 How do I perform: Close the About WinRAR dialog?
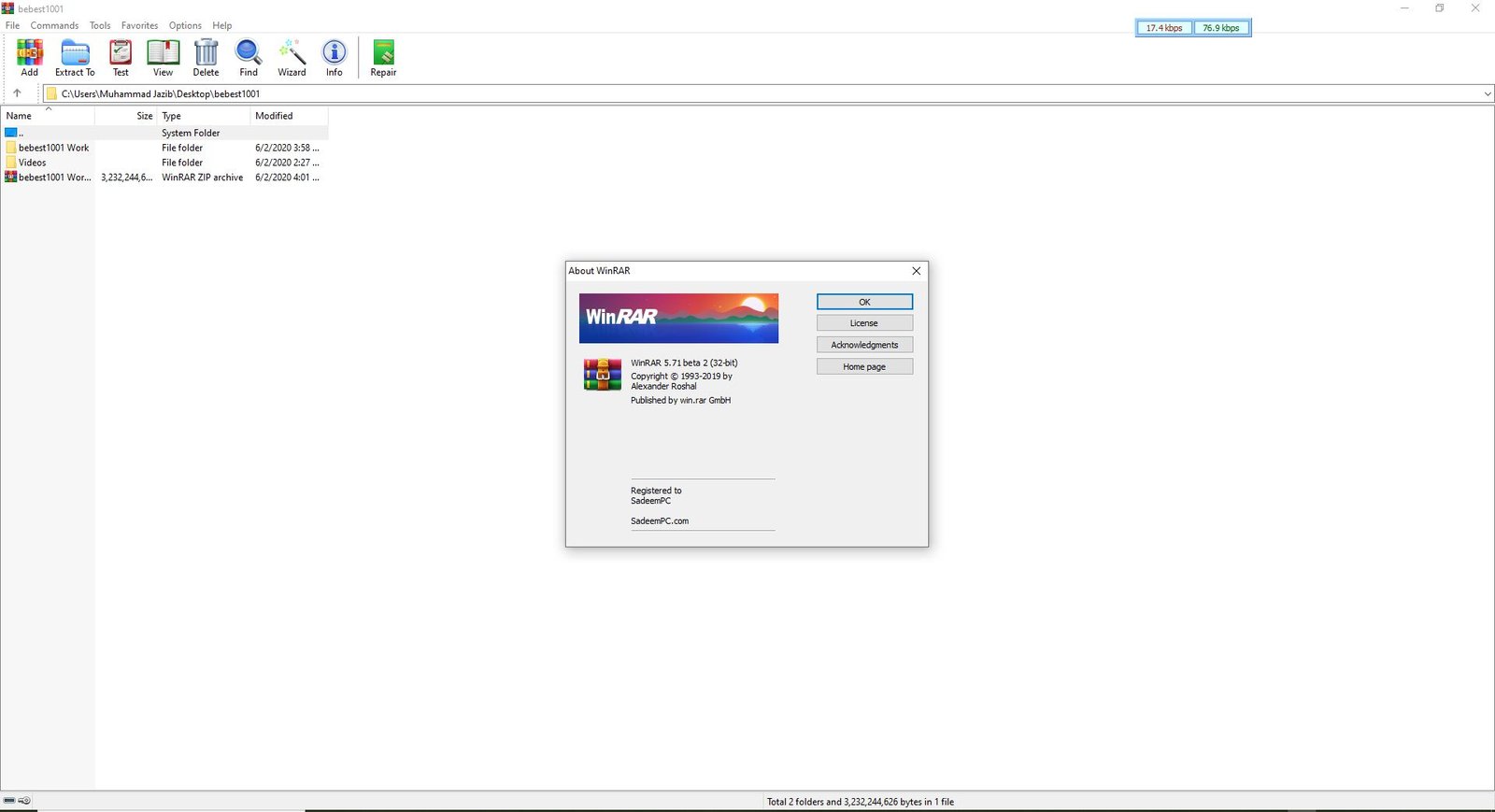916,271
